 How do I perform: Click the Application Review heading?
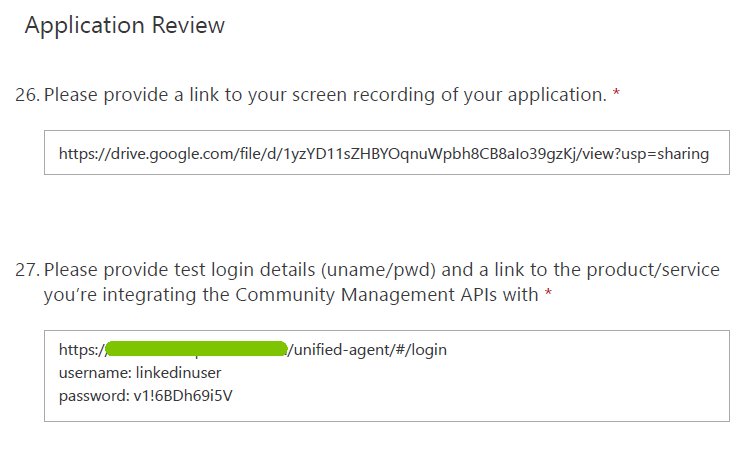125,26
